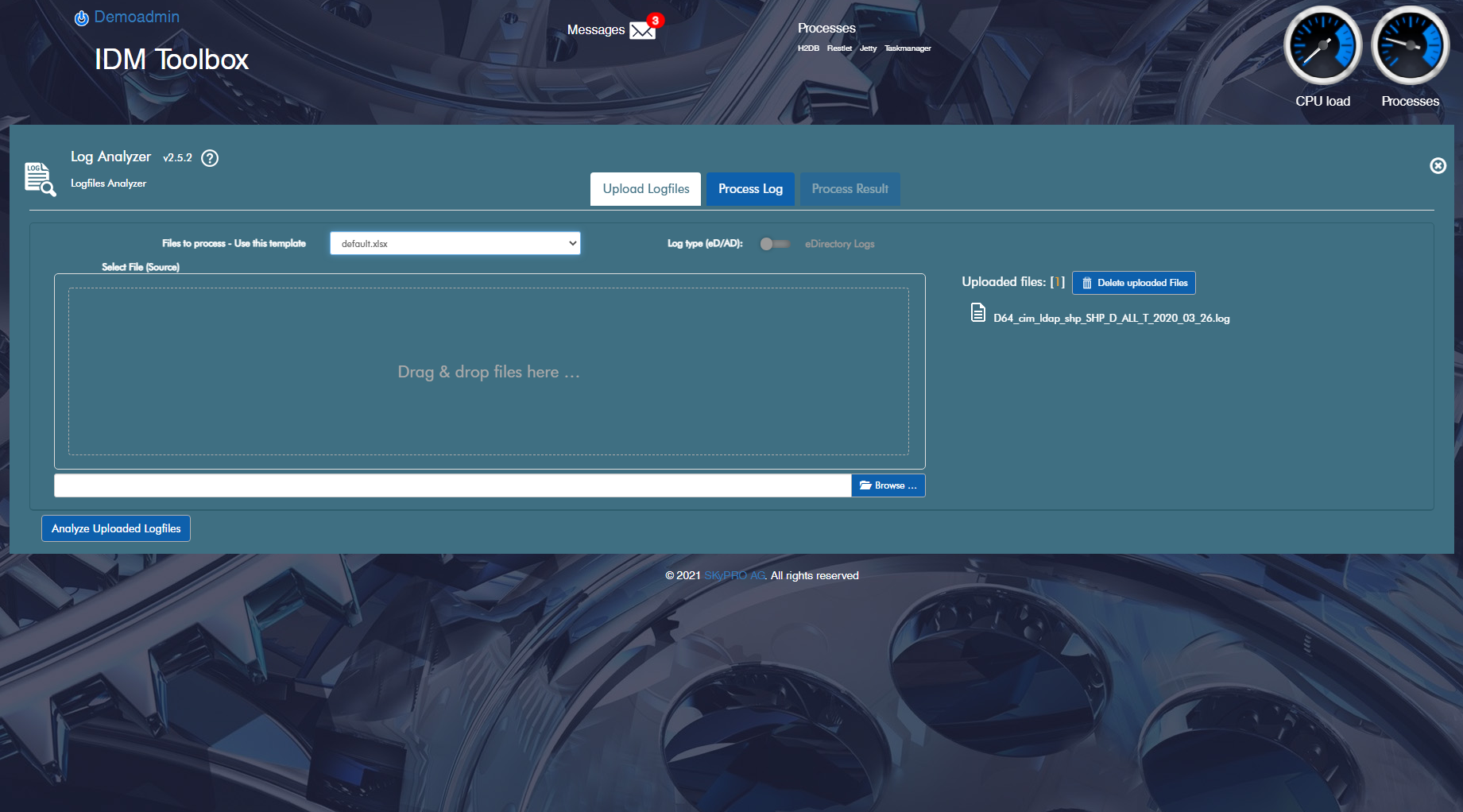Switch to Upload Logfiles tab
The height and width of the screenshot is (812, 1463).
645,189
